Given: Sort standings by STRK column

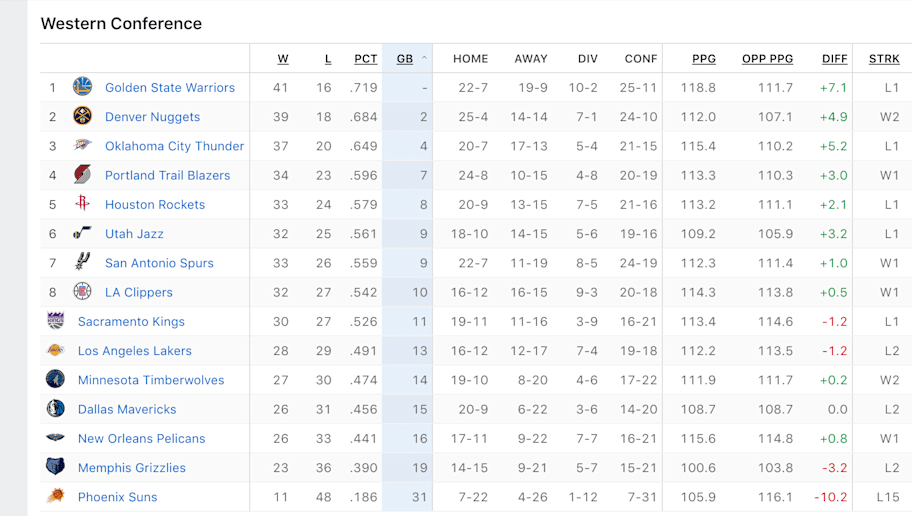Looking at the screenshot, I should [x=884, y=59].
